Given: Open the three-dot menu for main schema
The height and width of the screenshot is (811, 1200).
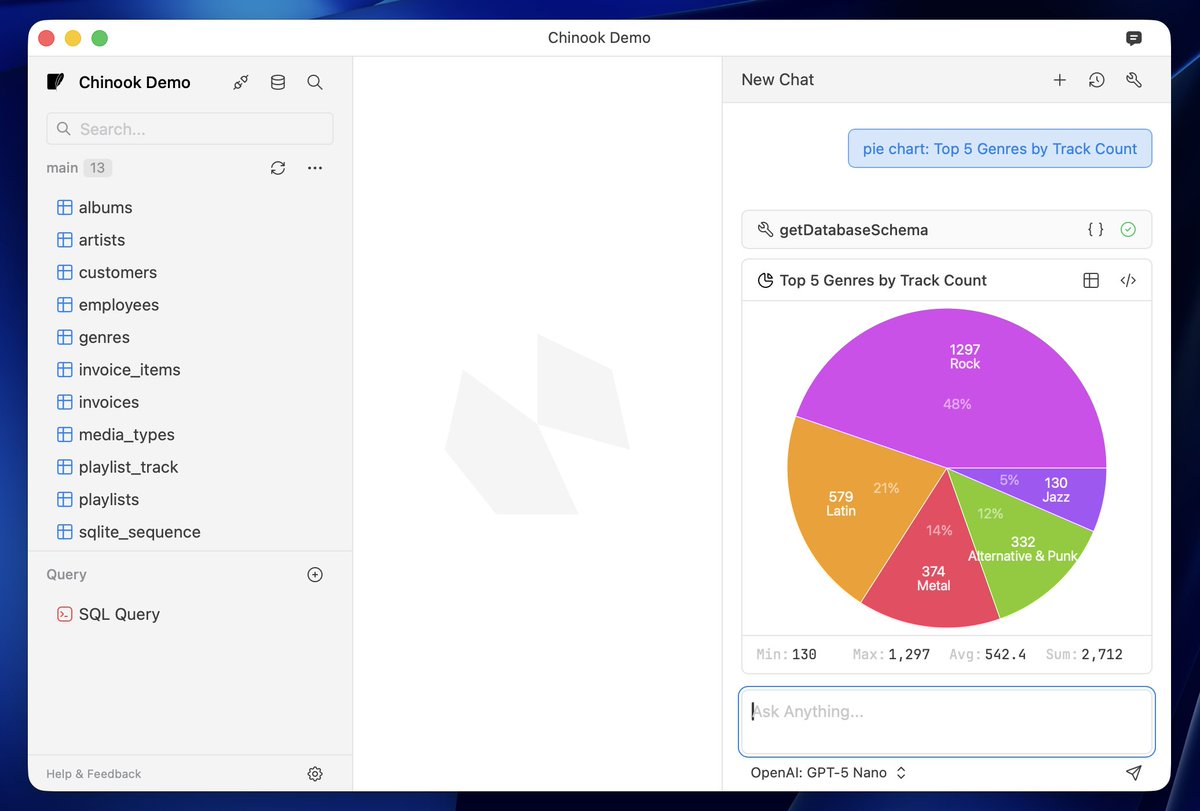Looking at the screenshot, I should 315,168.
